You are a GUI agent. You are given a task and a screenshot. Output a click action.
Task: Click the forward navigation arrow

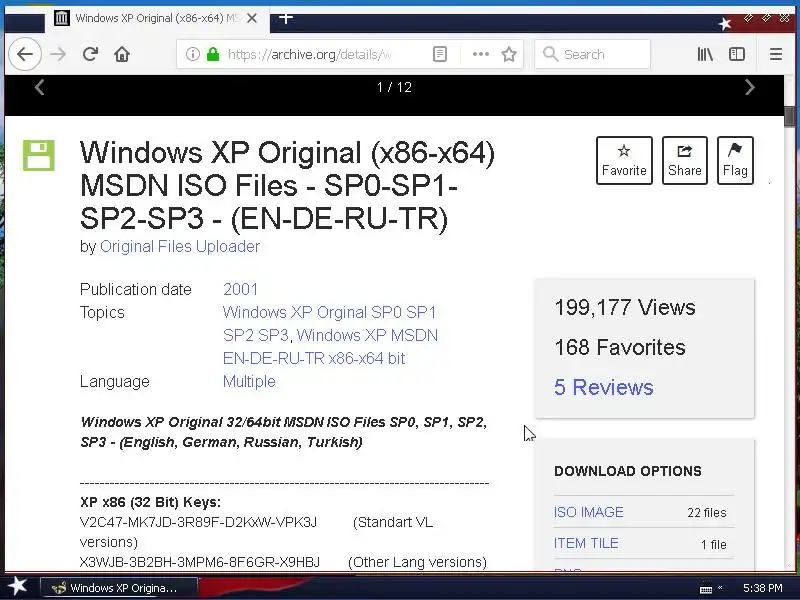(x=58, y=54)
